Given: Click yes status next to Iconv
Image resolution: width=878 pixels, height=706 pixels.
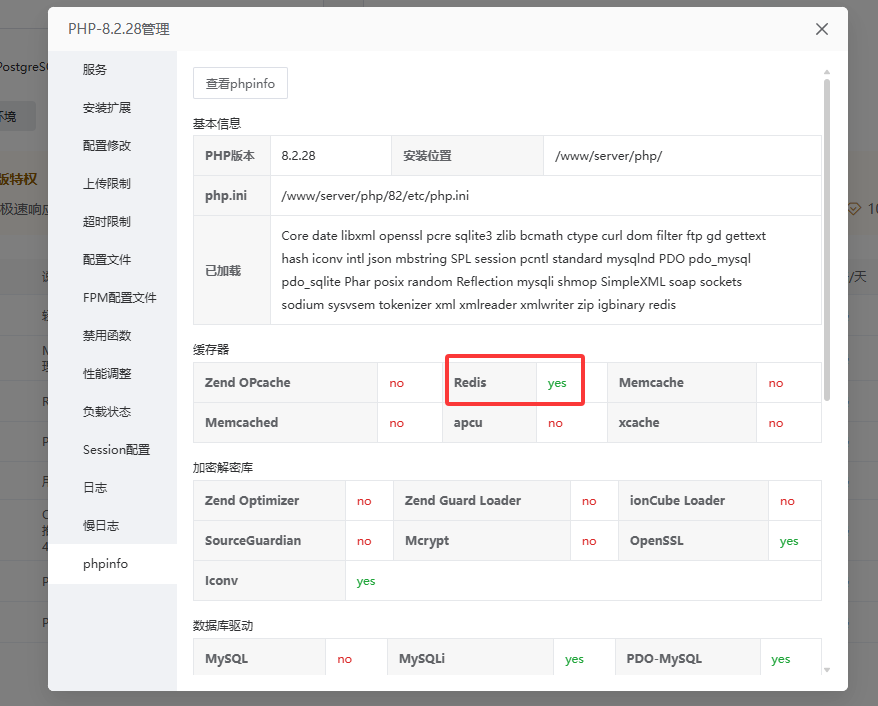Looking at the screenshot, I should coord(366,581).
